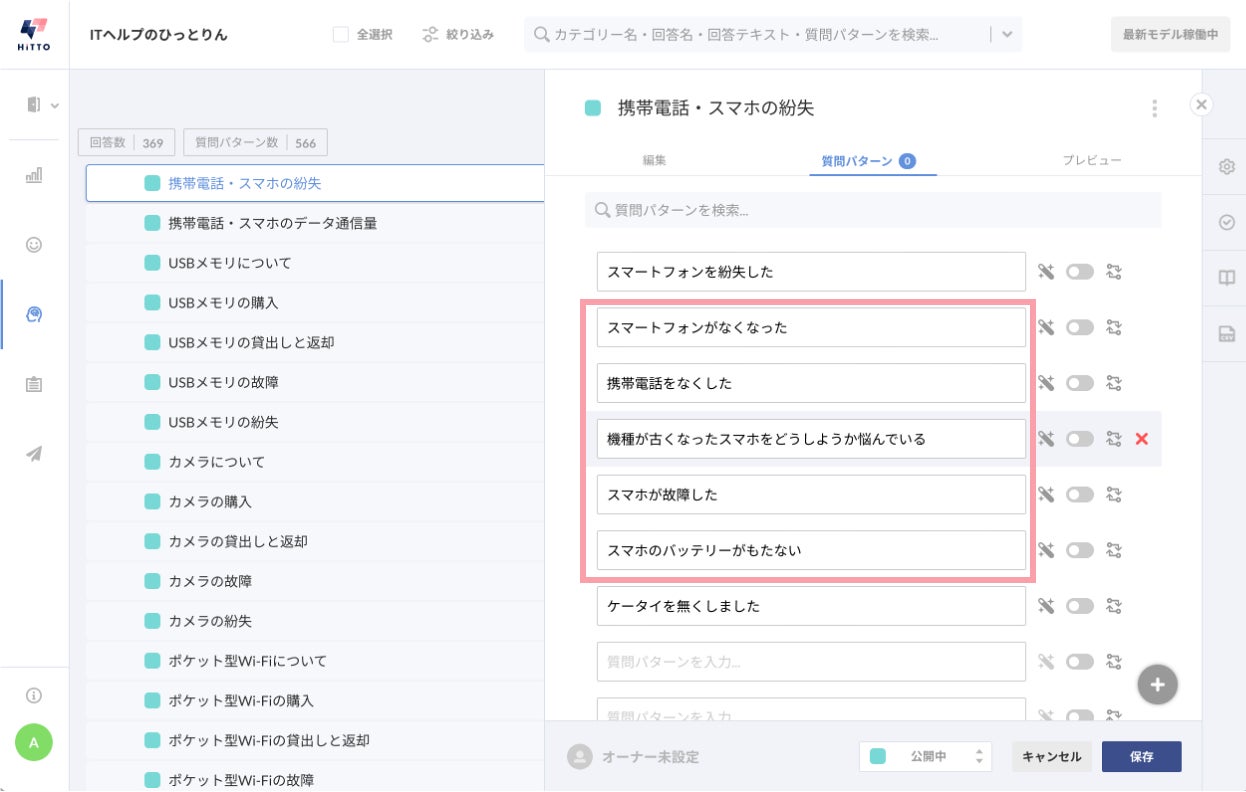Click the 保存 button
The width and height of the screenshot is (1246, 792).
click(x=1141, y=757)
